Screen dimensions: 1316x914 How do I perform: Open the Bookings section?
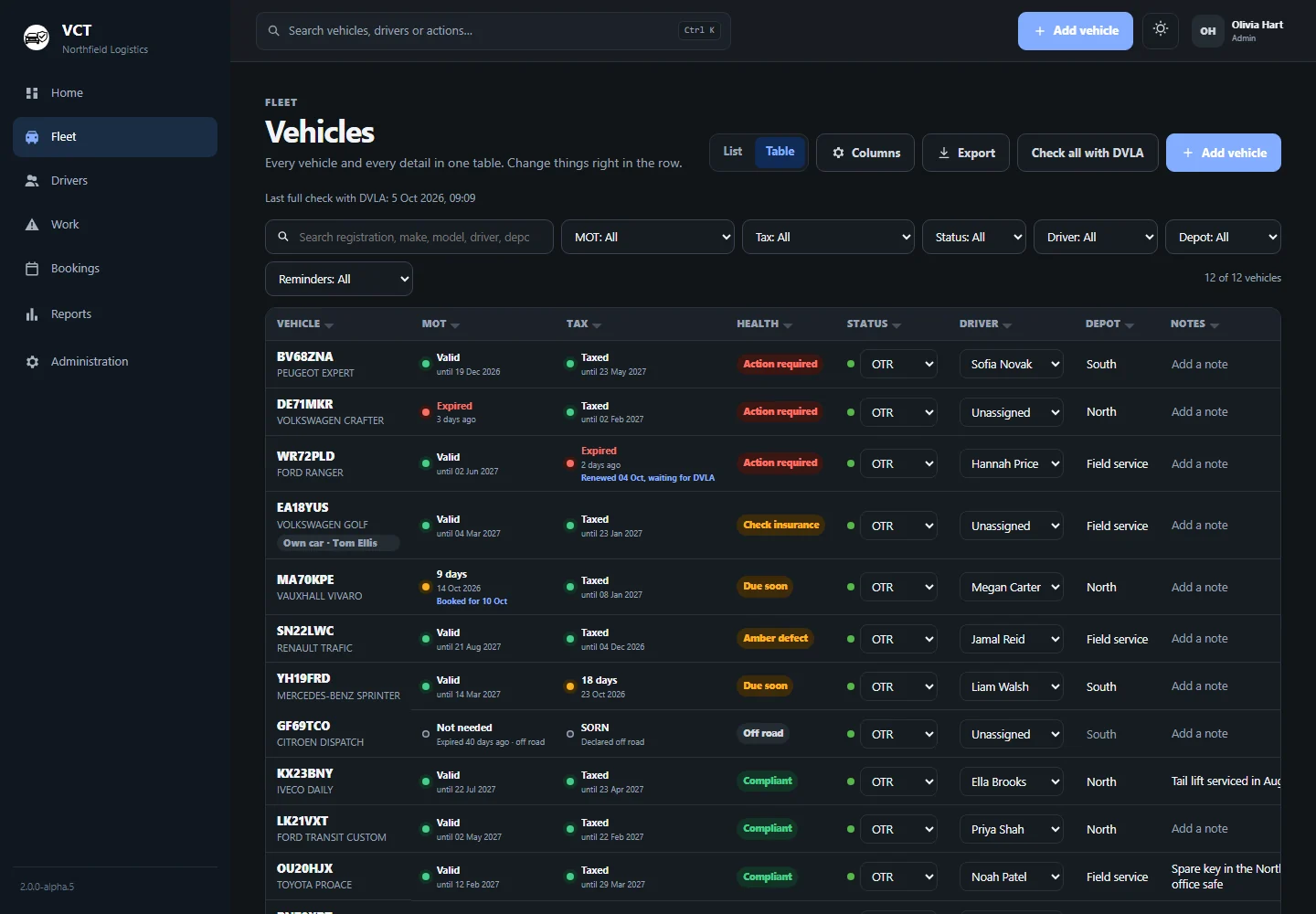[115, 269]
